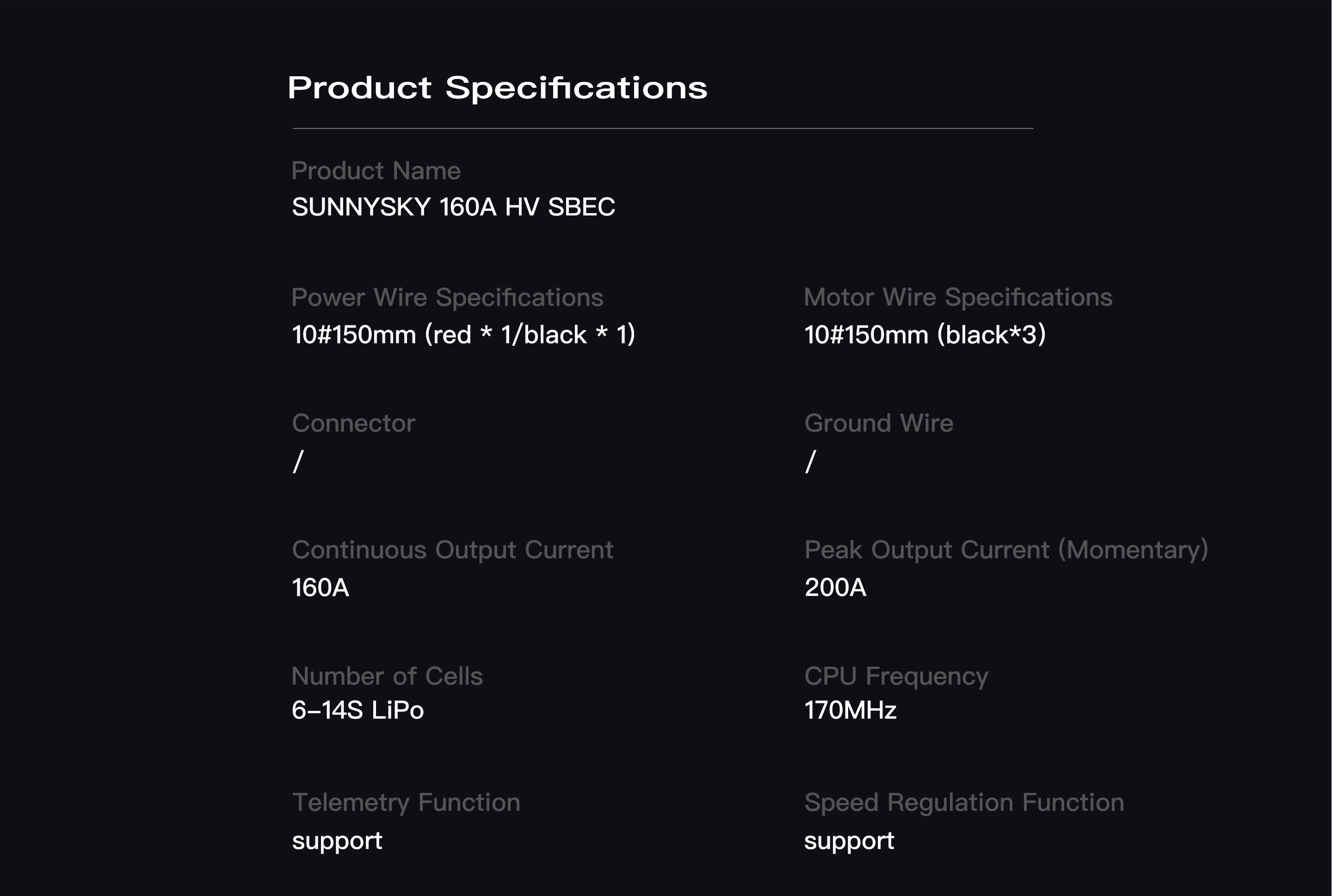Screen dimensions: 1332x896
Task: Click the 200A peak current value
Action: click(835, 588)
